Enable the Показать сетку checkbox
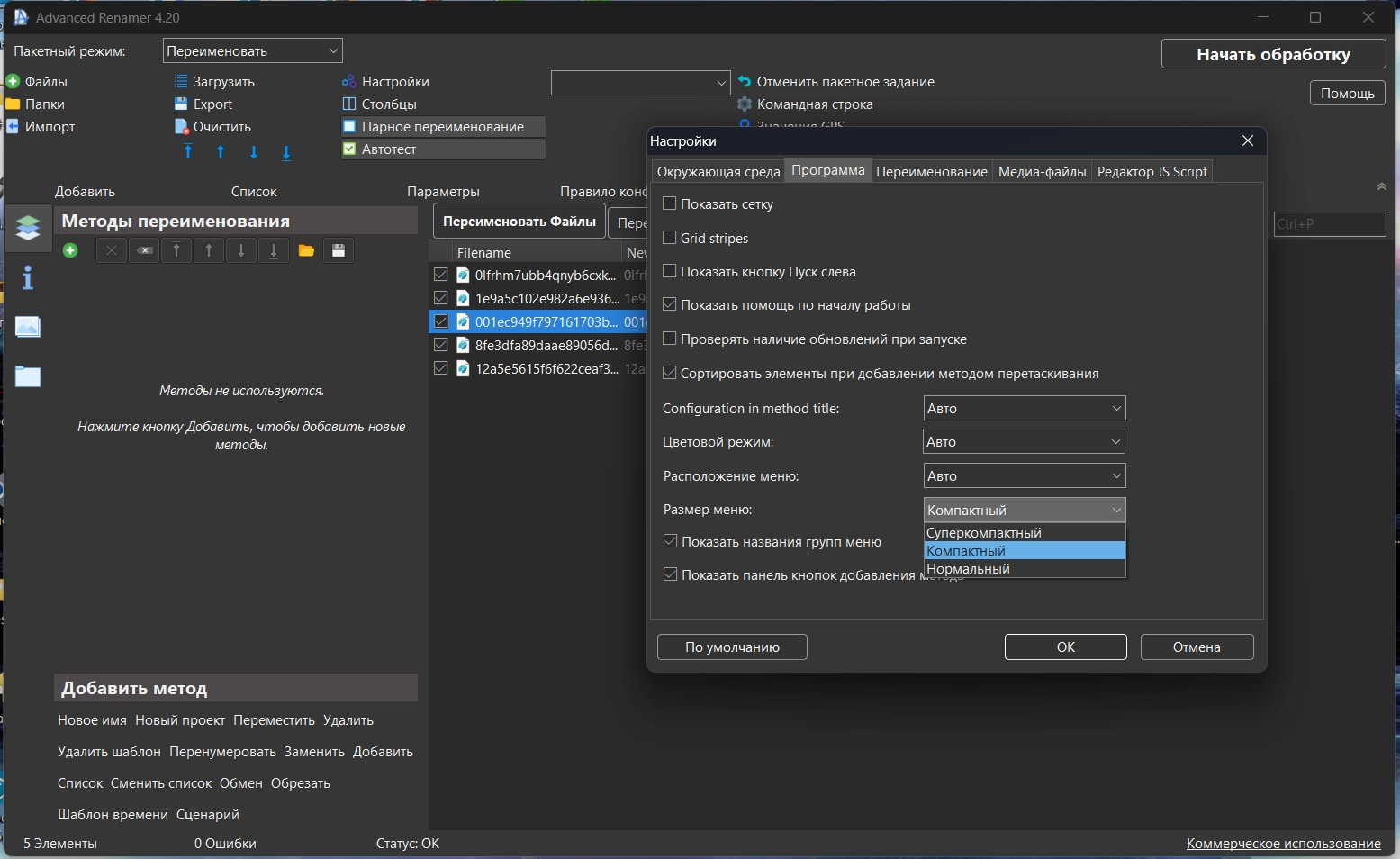Image resolution: width=1400 pixels, height=859 pixels. 670,204
